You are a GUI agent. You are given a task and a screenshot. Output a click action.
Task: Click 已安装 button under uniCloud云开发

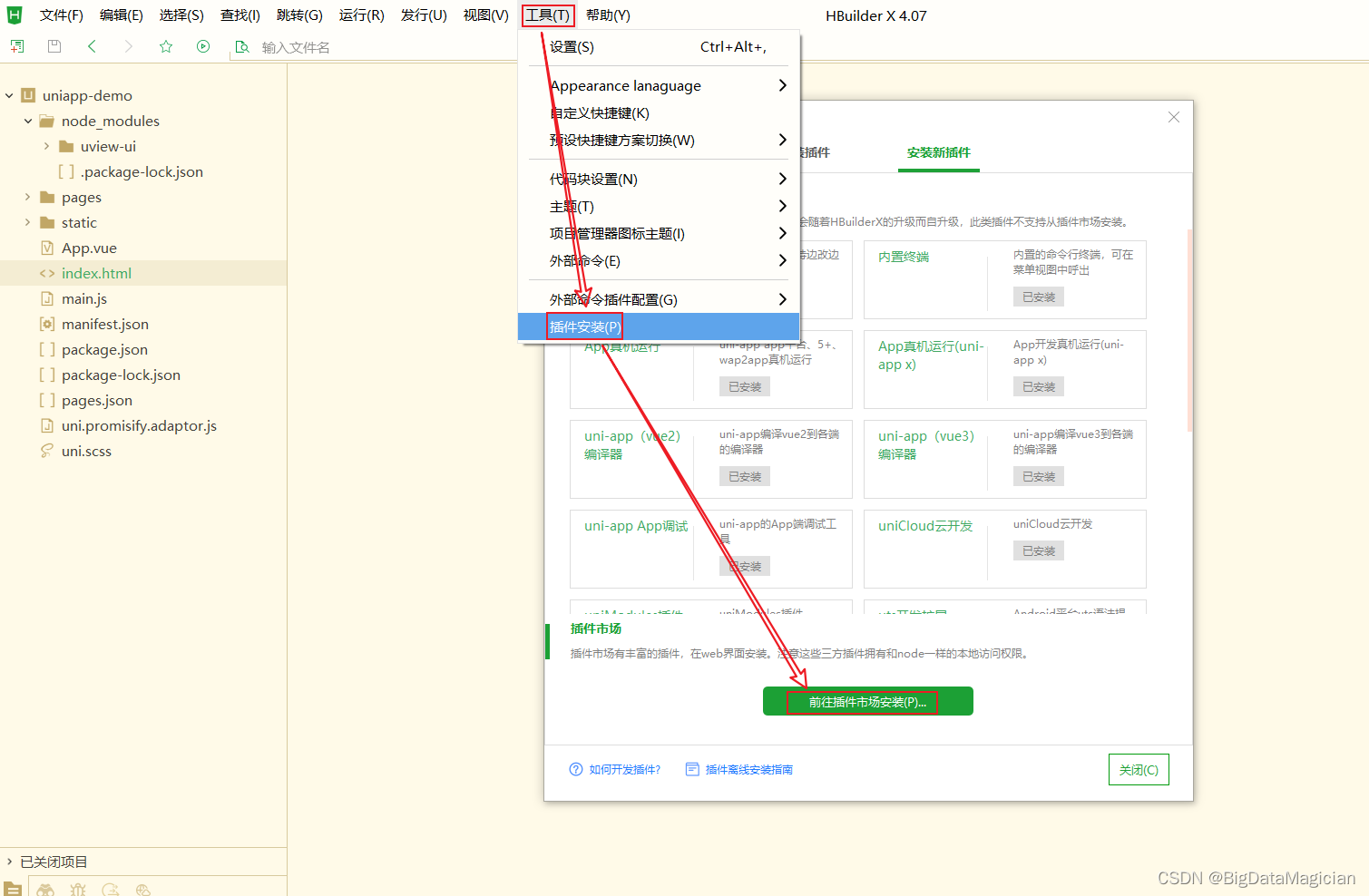point(1039,550)
